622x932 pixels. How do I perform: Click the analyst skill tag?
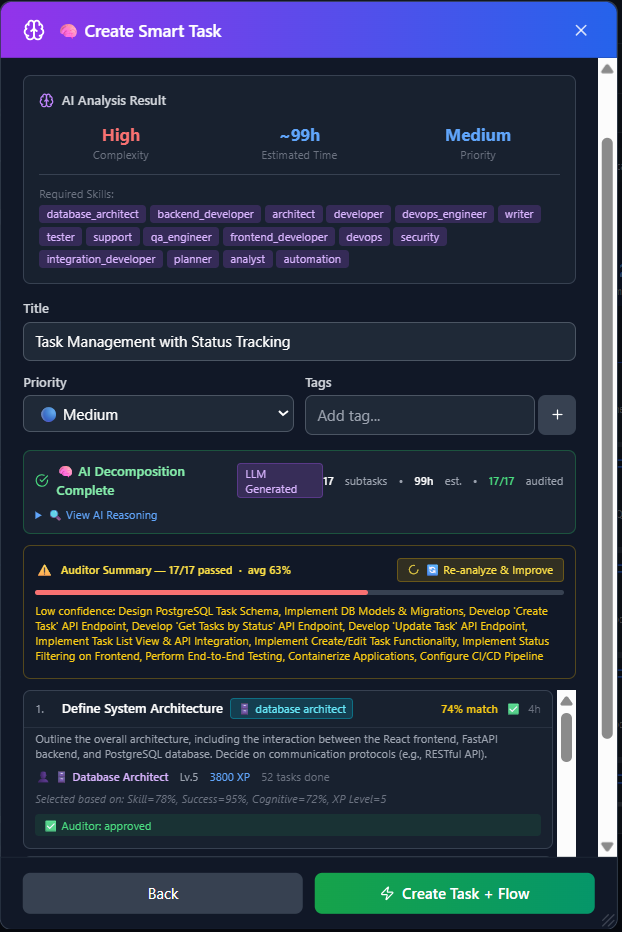tap(247, 259)
